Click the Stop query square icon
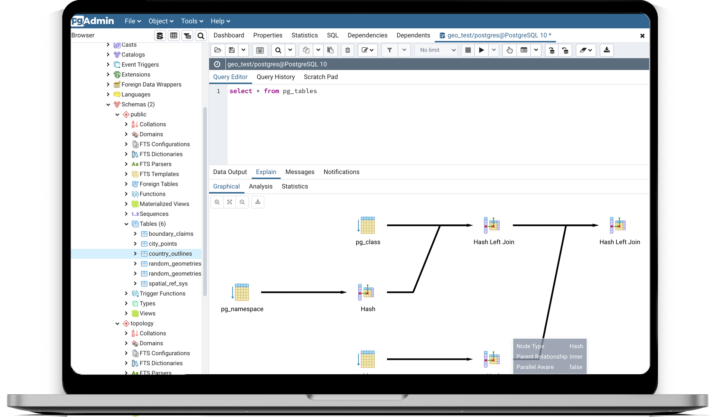Screen dimensions: 715x417 coord(467,50)
